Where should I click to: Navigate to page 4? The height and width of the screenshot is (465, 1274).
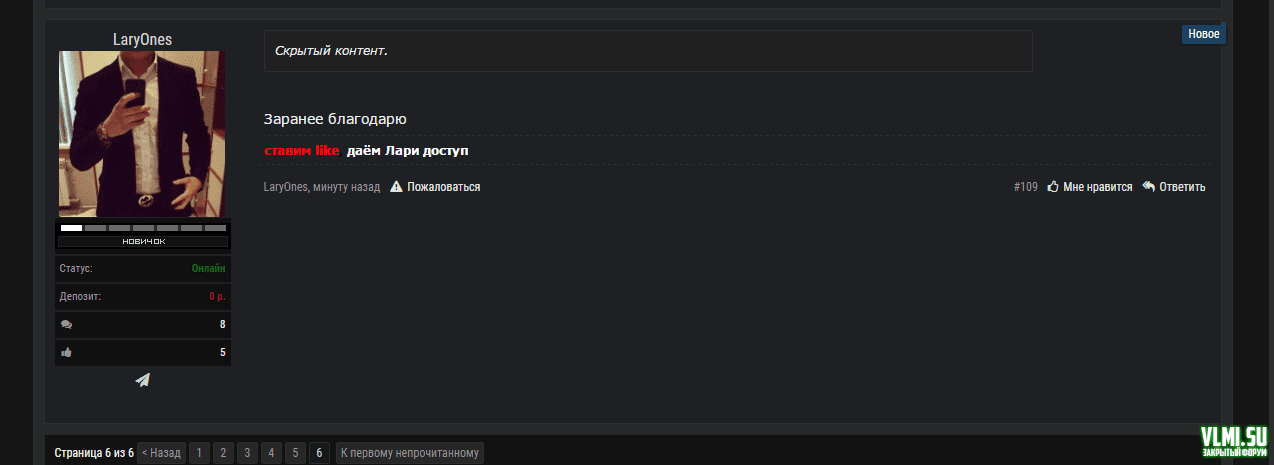coord(271,453)
